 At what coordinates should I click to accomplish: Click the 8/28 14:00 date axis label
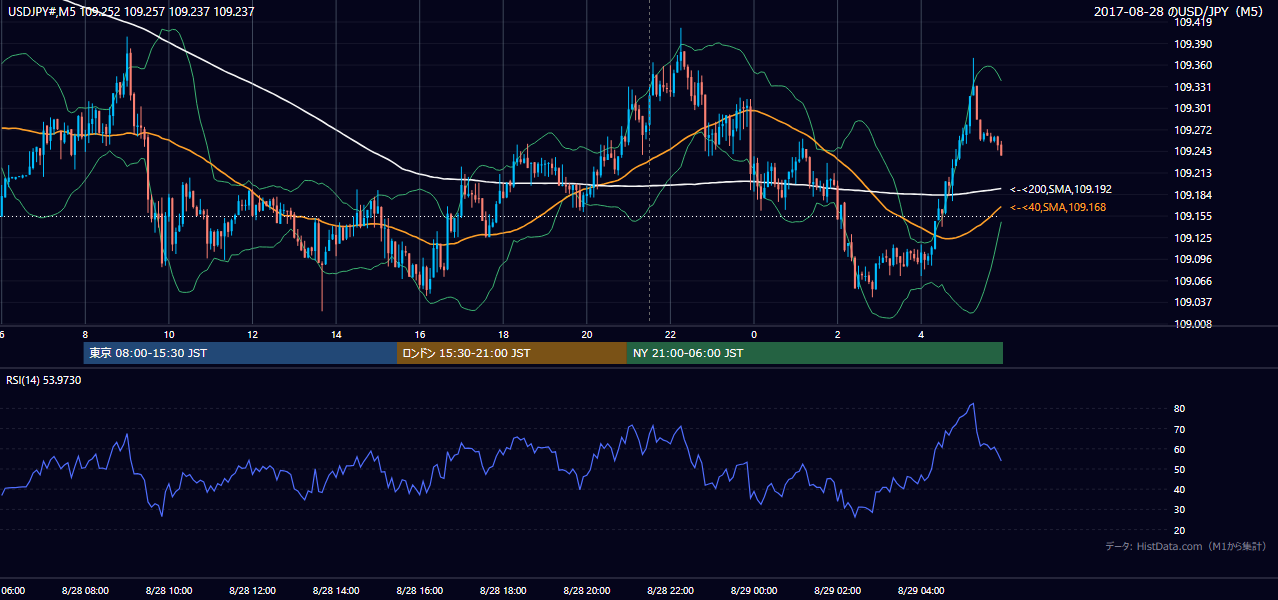pos(335,591)
